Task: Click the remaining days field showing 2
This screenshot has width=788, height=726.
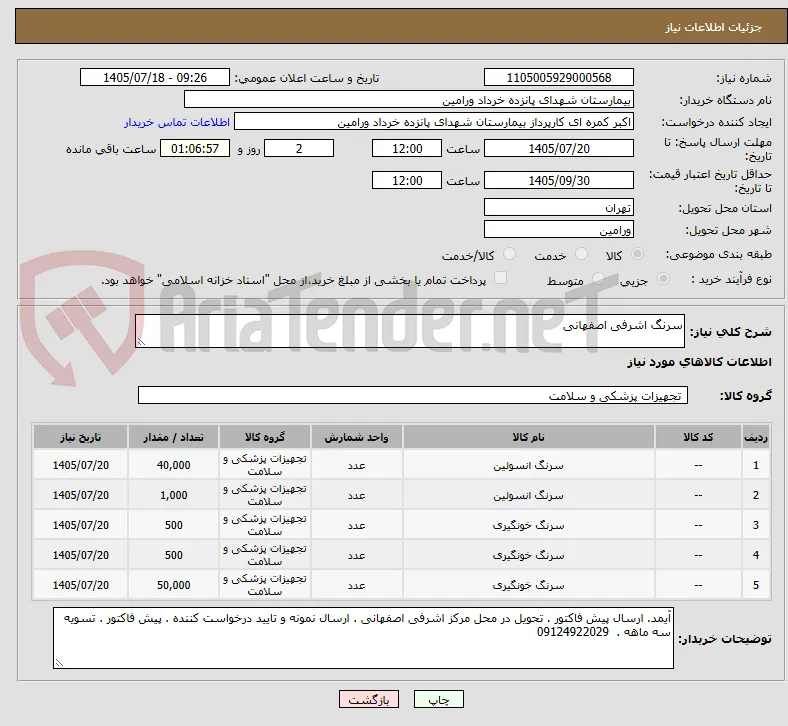Action: [299, 148]
